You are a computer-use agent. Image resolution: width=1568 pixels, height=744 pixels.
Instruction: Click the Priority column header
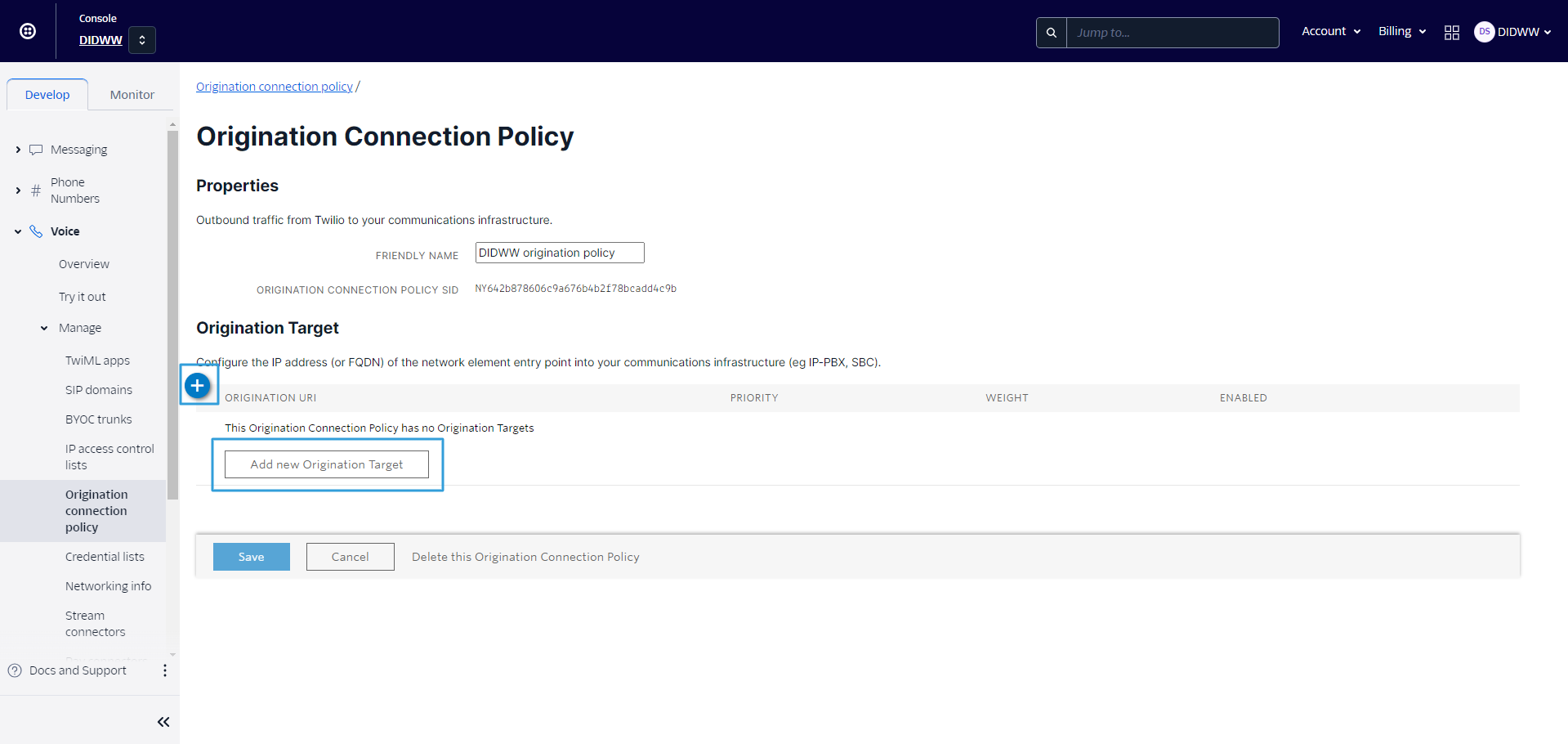pos(754,398)
